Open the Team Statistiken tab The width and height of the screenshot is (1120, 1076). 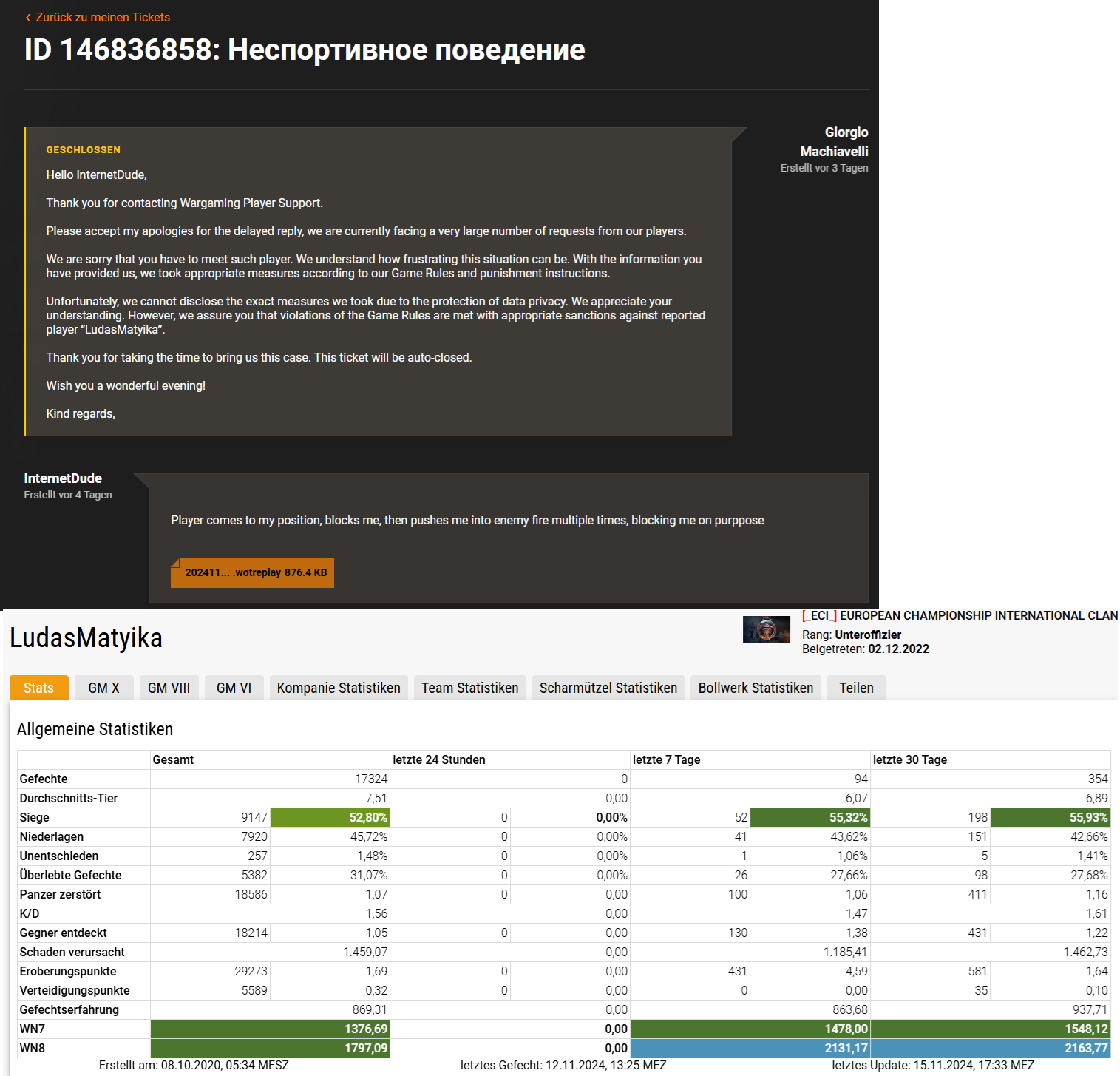470,688
